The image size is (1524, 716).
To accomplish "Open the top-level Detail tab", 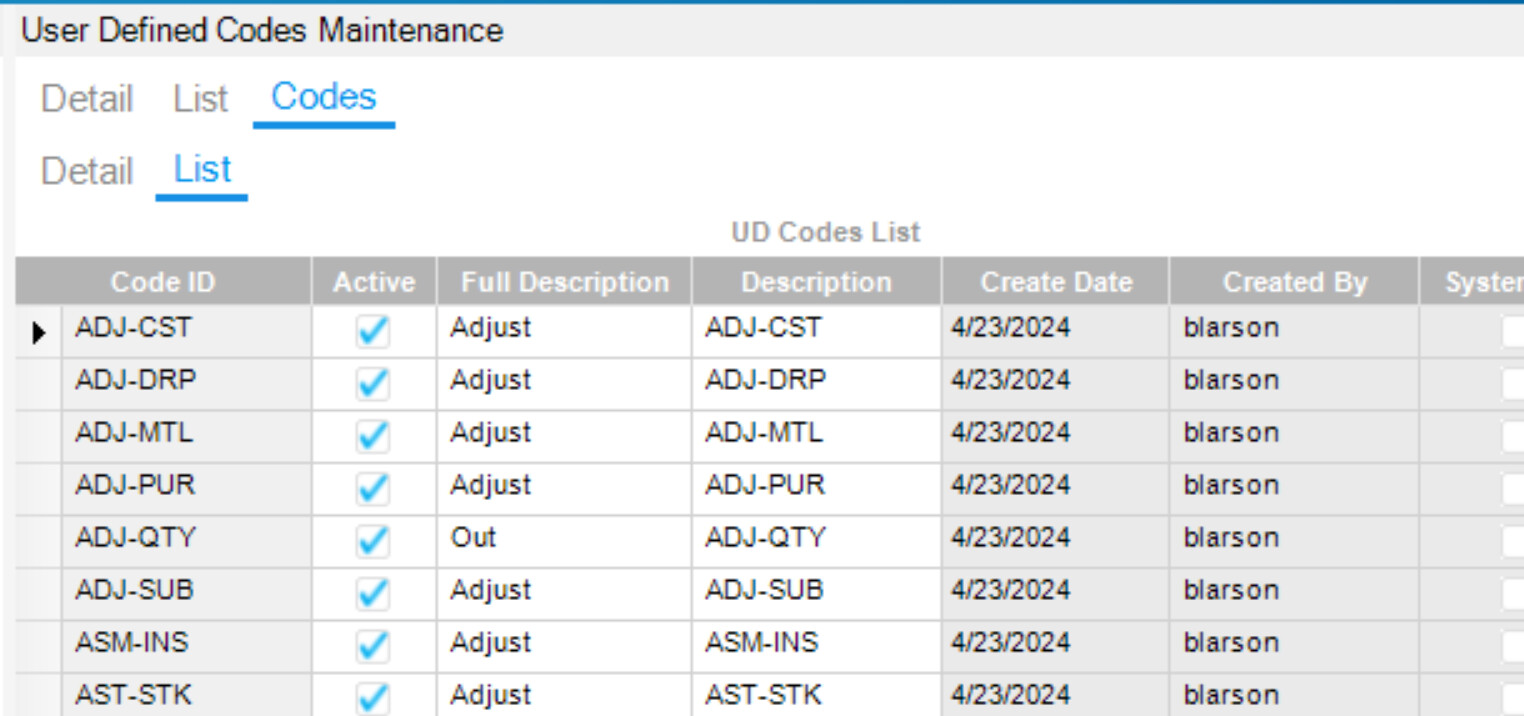I will tap(87, 99).
